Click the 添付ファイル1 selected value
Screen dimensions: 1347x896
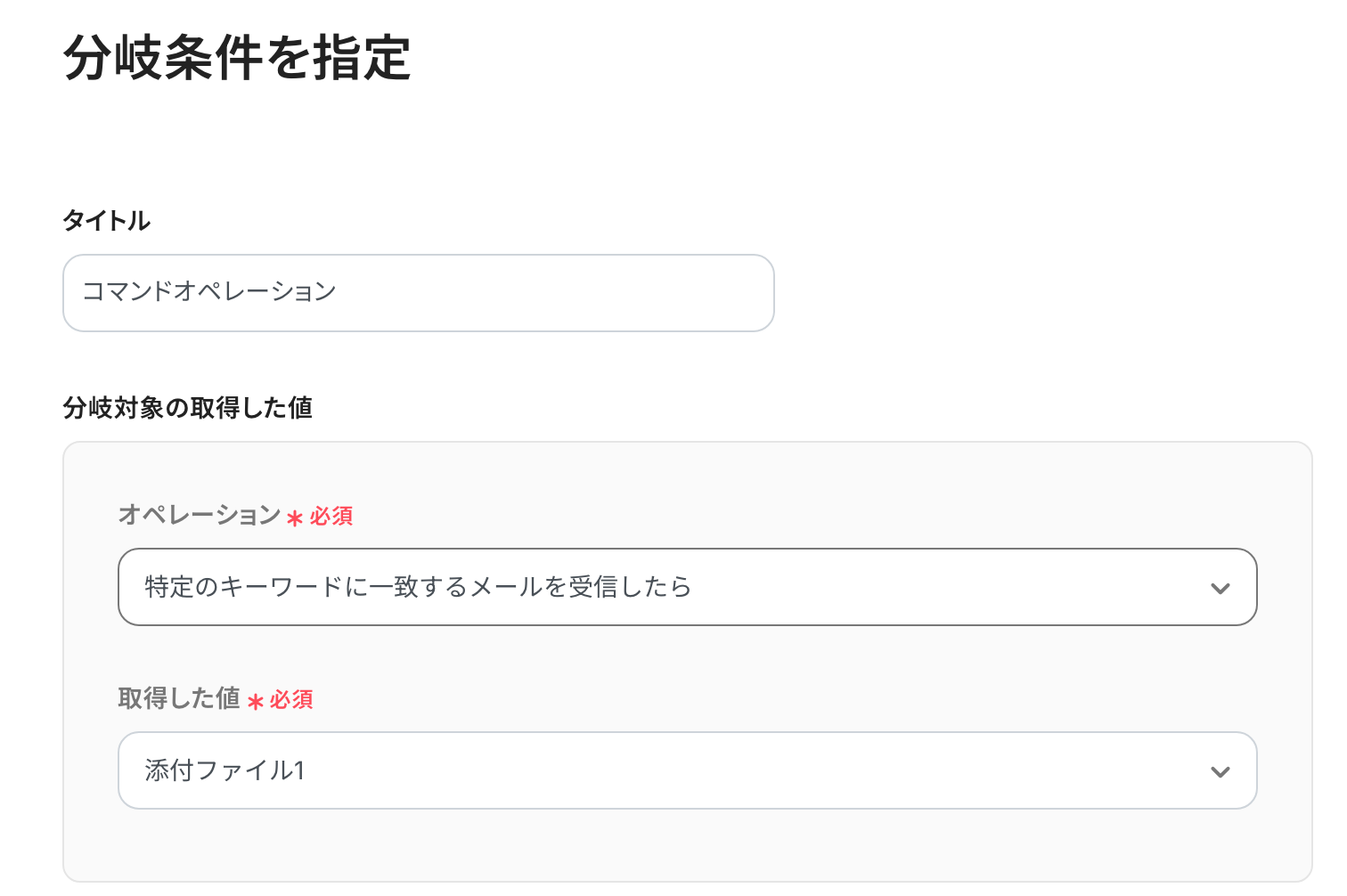coord(224,770)
